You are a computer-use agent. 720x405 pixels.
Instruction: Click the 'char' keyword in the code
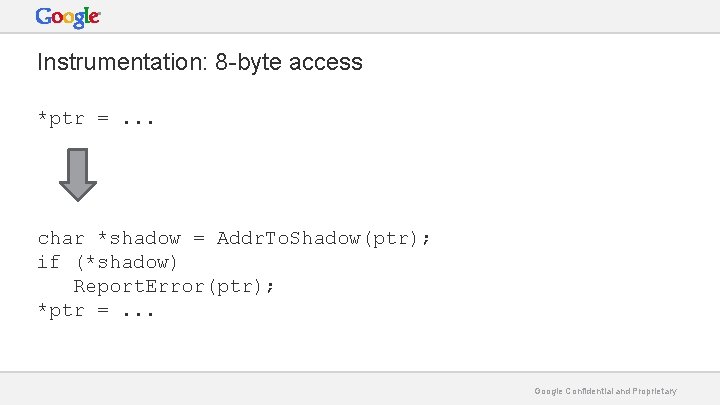(x=61, y=238)
